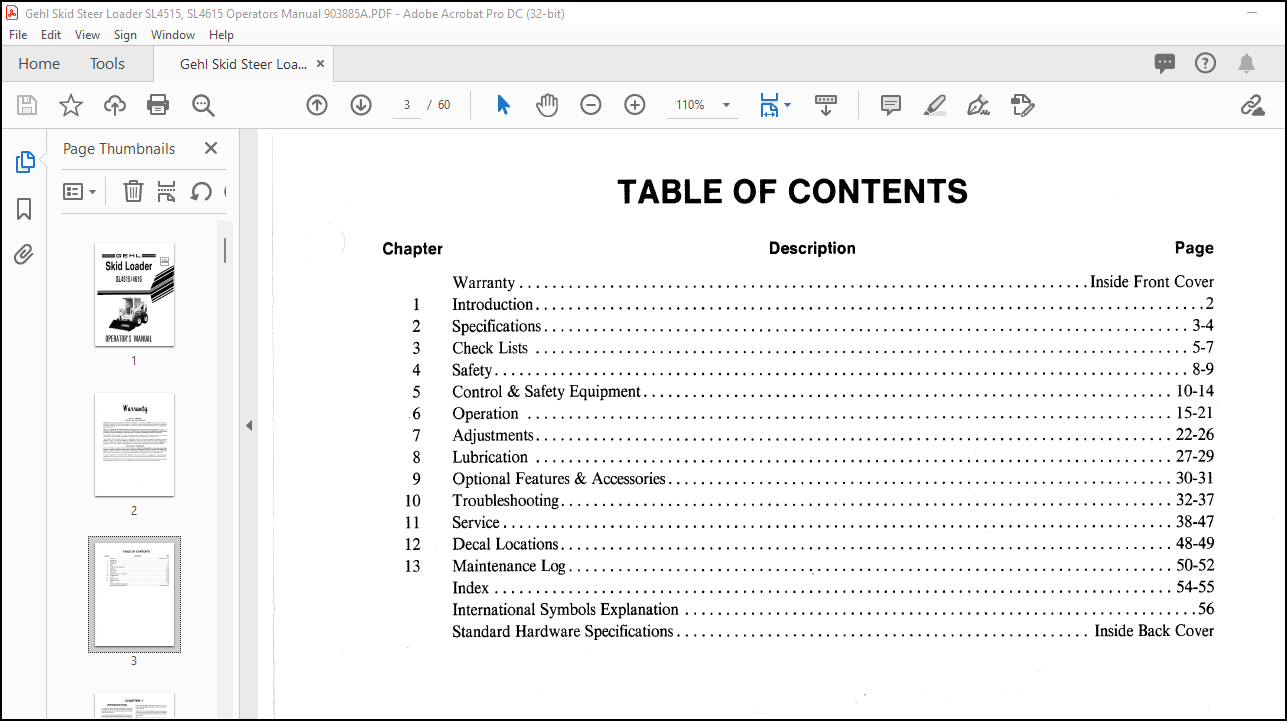Bookmark file with the star icon

[71, 105]
